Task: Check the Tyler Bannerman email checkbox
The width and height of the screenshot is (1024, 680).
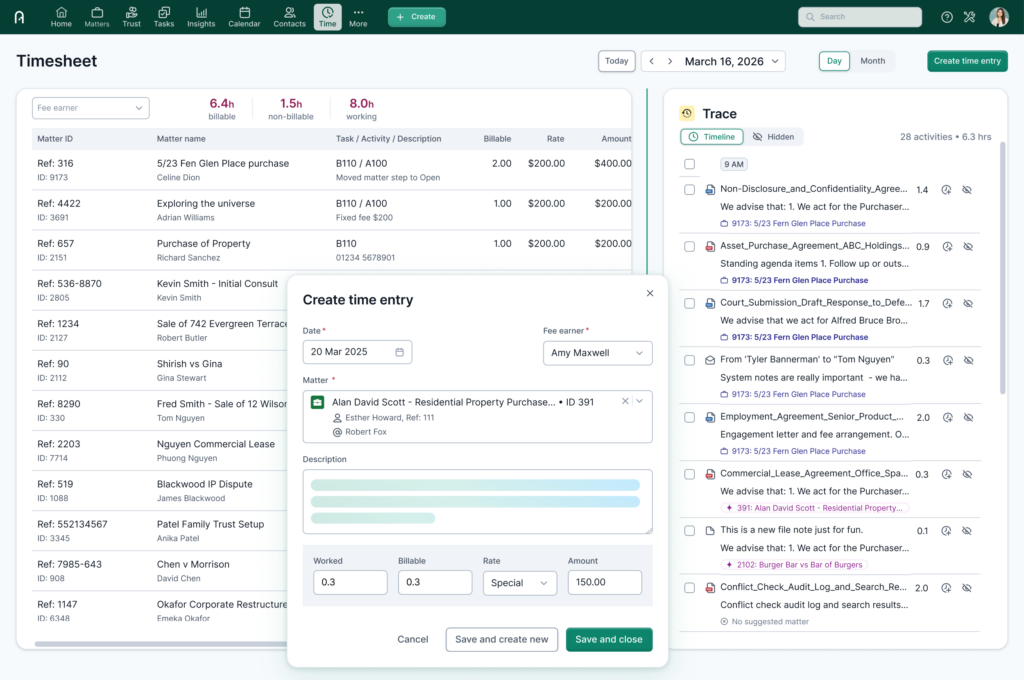Action: 690,361
